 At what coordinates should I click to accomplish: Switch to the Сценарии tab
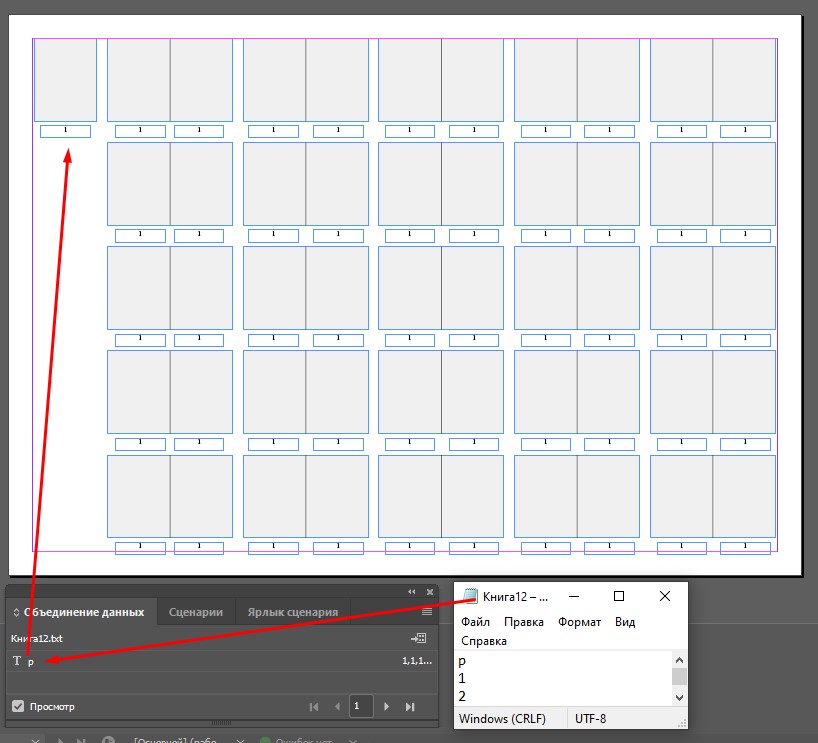[196, 612]
